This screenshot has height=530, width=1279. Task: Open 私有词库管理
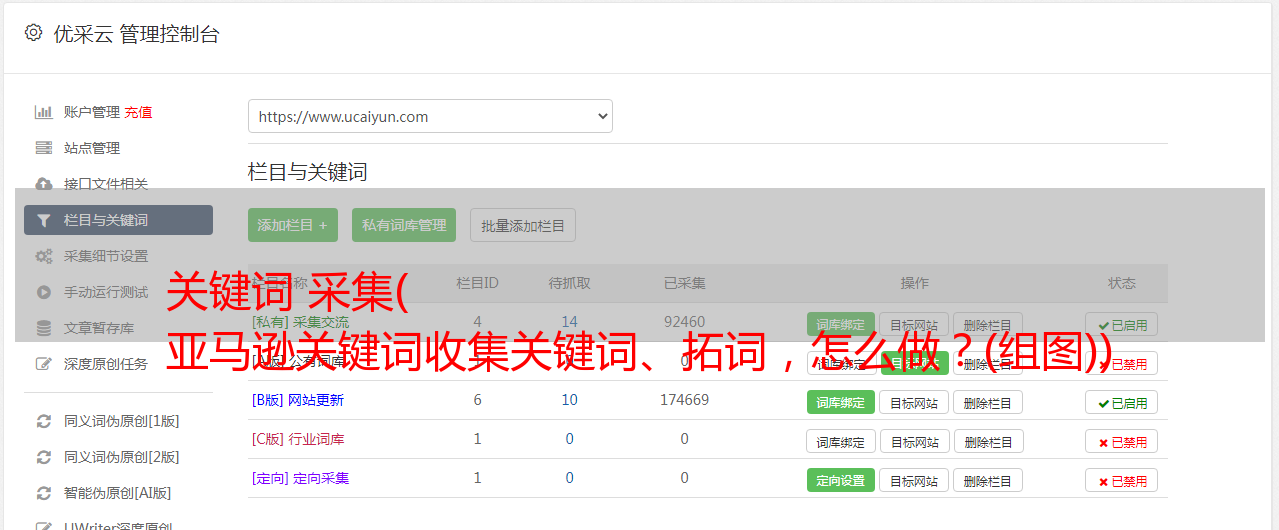pyautogui.click(x=404, y=225)
